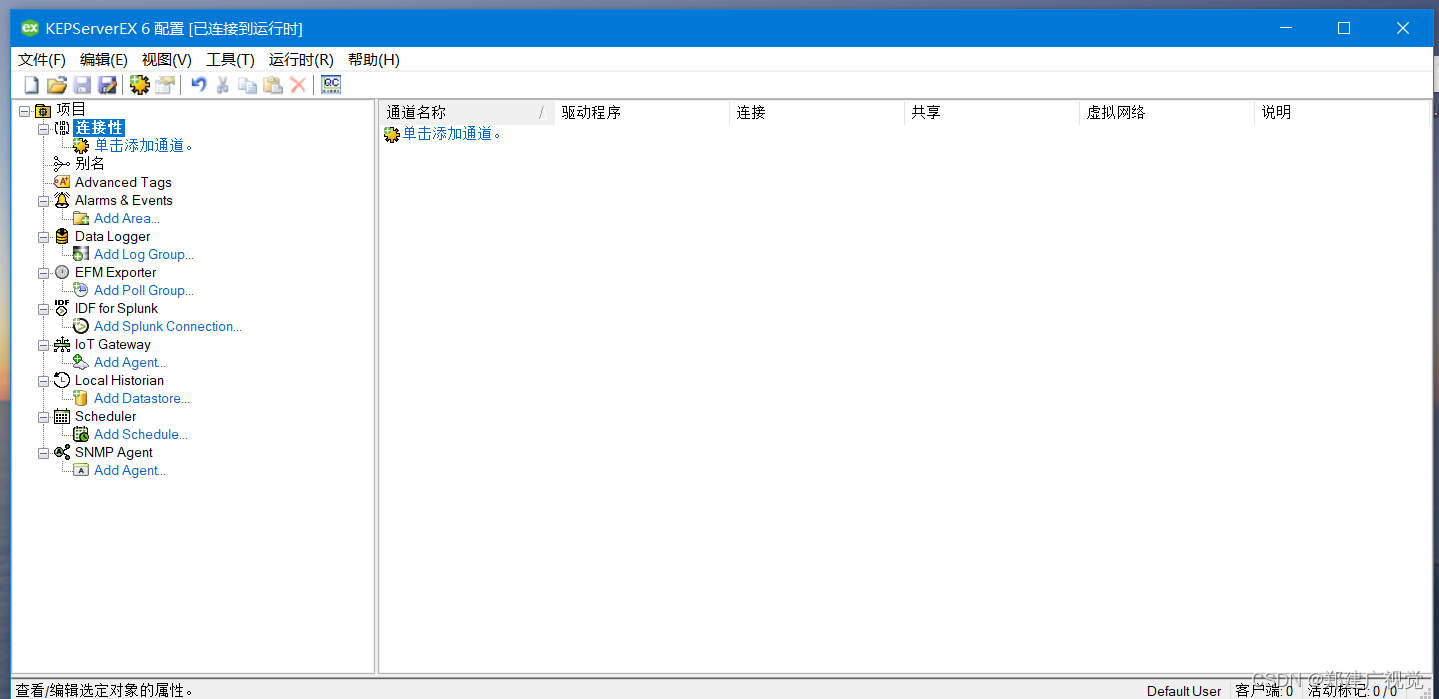1439x699 pixels.
Task: Select the Advanced Tags label
Action: 123,182
